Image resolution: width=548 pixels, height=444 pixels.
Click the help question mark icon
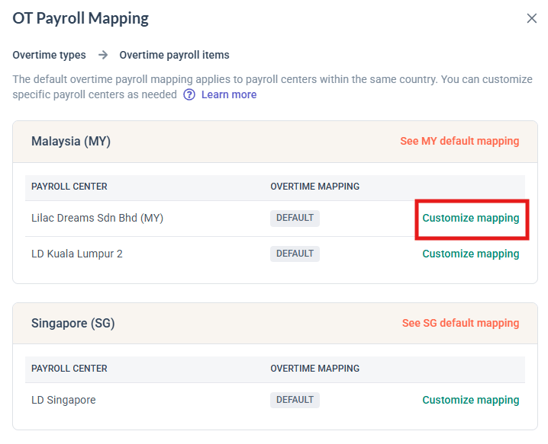pyautogui.click(x=189, y=95)
